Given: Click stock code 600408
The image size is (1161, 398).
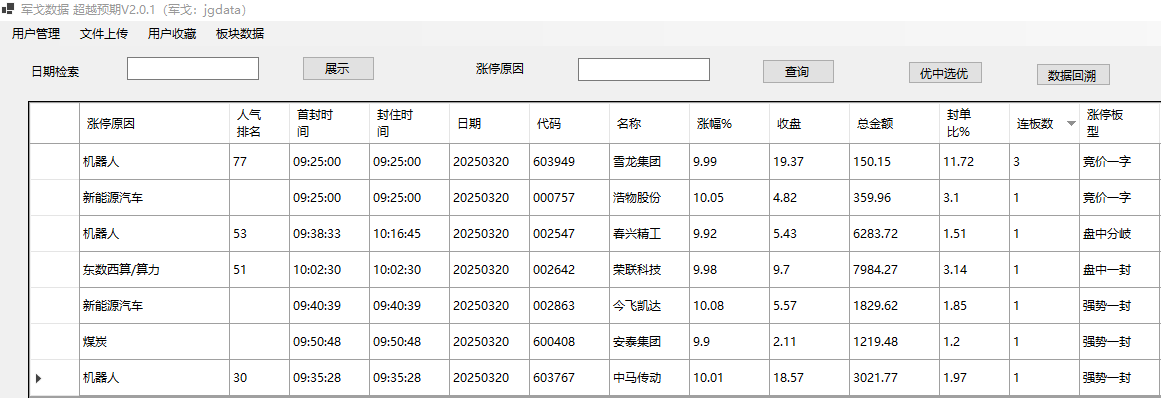Looking at the screenshot, I should click(569, 342).
